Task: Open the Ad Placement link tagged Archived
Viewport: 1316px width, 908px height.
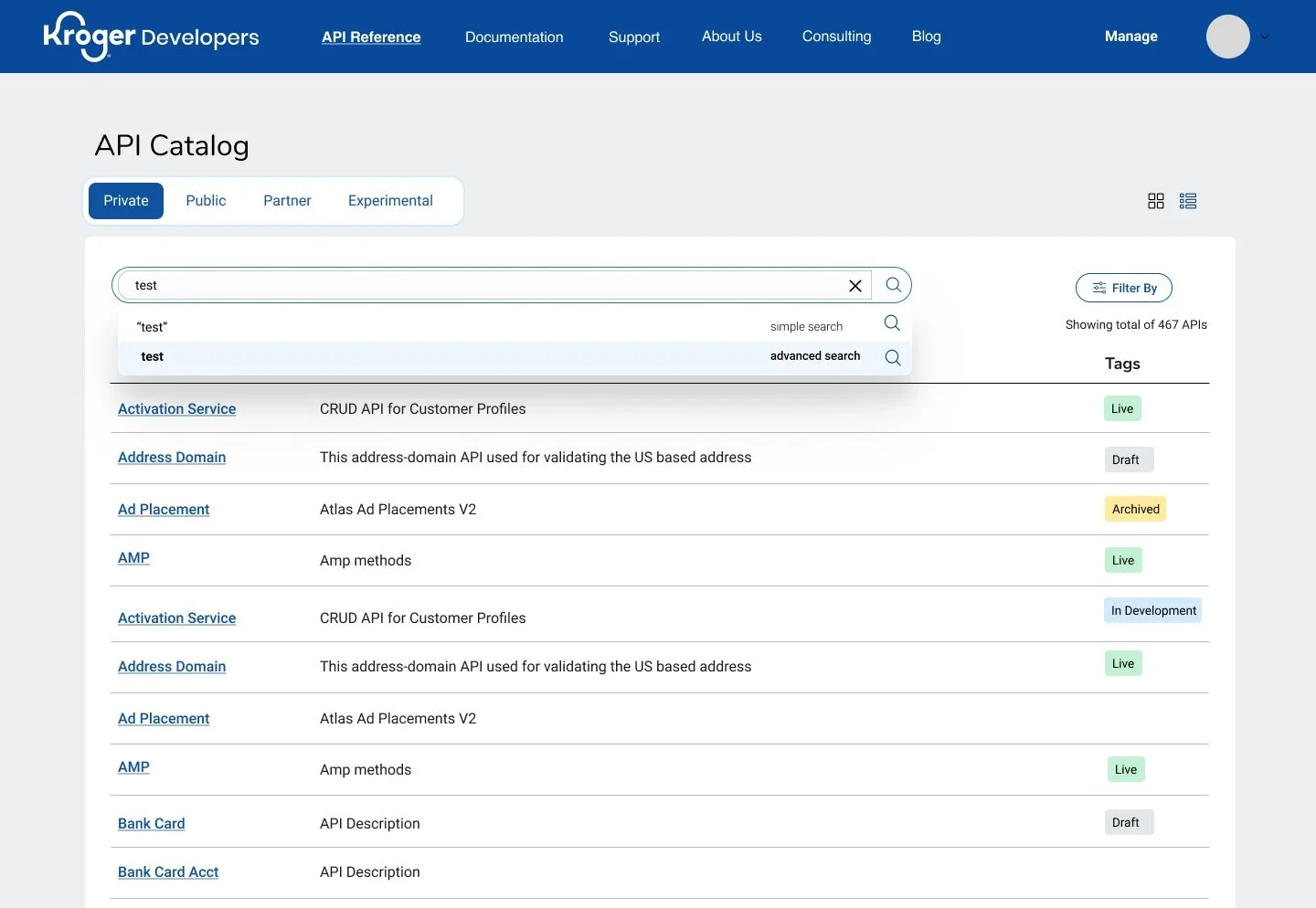Action: tap(164, 510)
